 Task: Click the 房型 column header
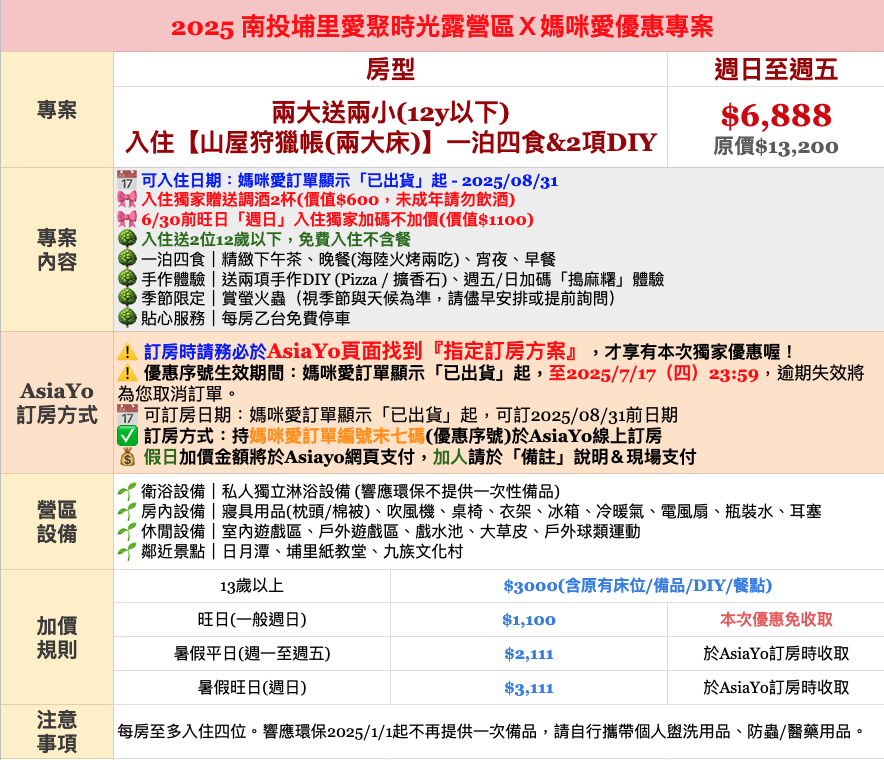pos(390,69)
